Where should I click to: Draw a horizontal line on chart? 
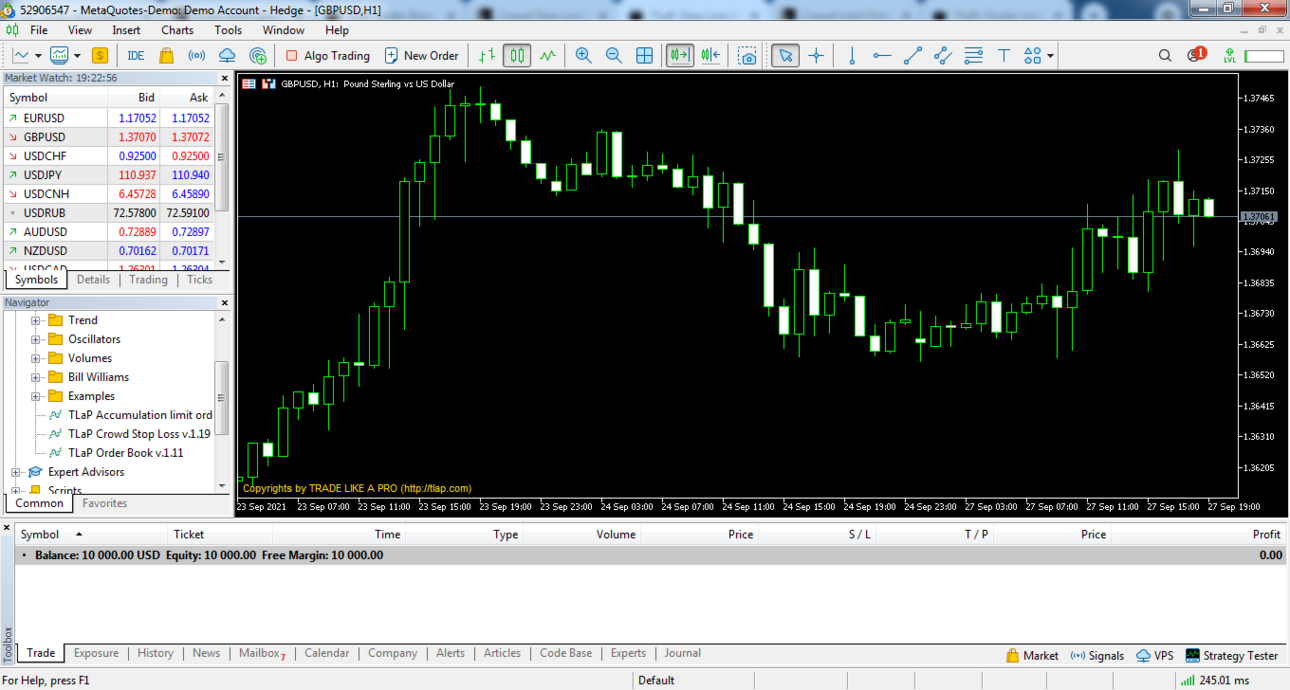pyautogui.click(x=882, y=56)
